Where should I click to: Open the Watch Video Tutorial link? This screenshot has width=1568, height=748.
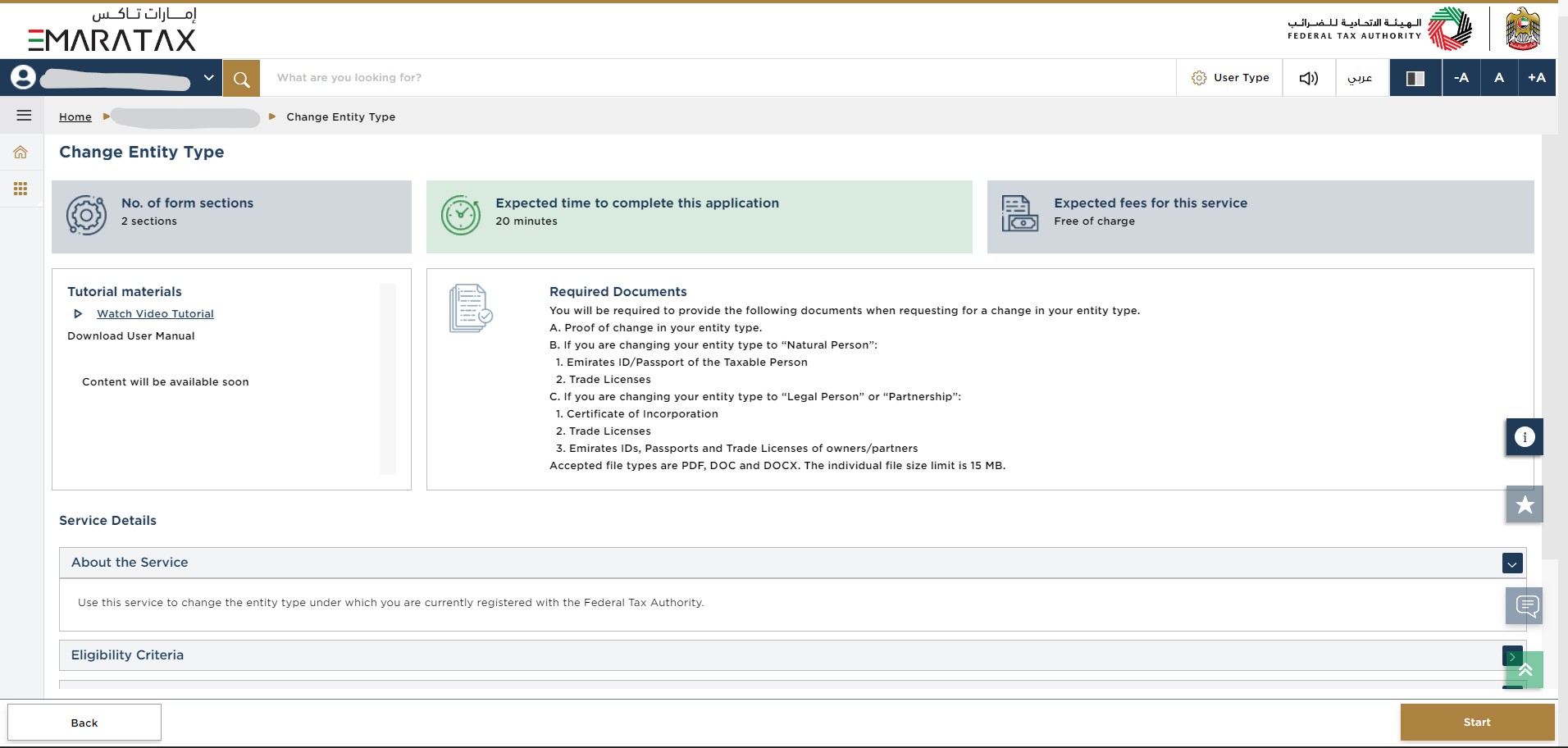(x=155, y=314)
